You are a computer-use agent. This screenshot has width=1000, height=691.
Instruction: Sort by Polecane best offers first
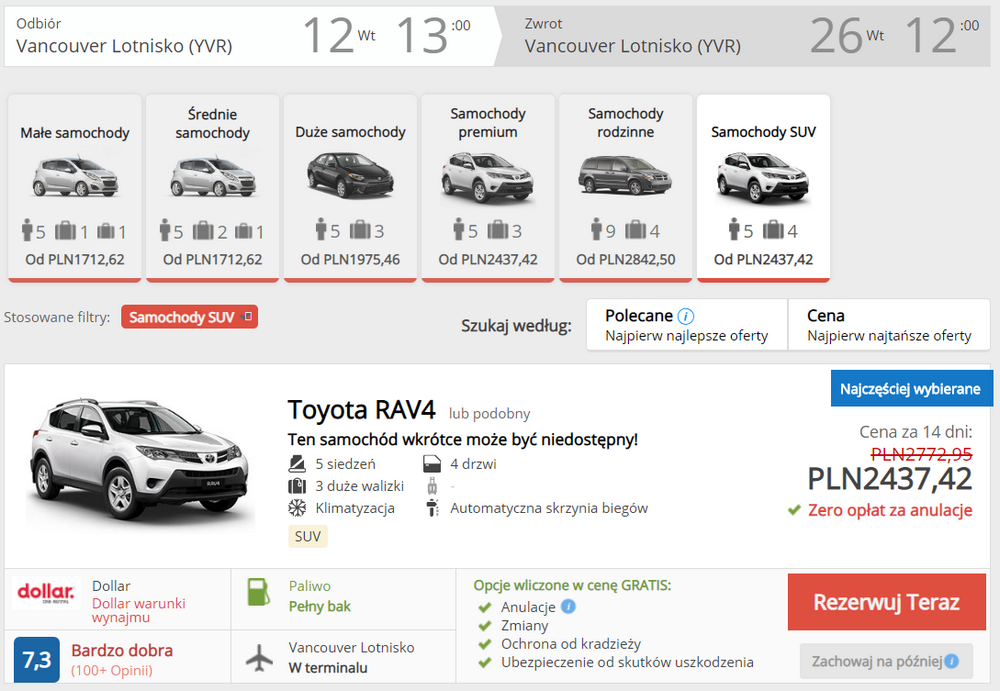click(x=687, y=325)
